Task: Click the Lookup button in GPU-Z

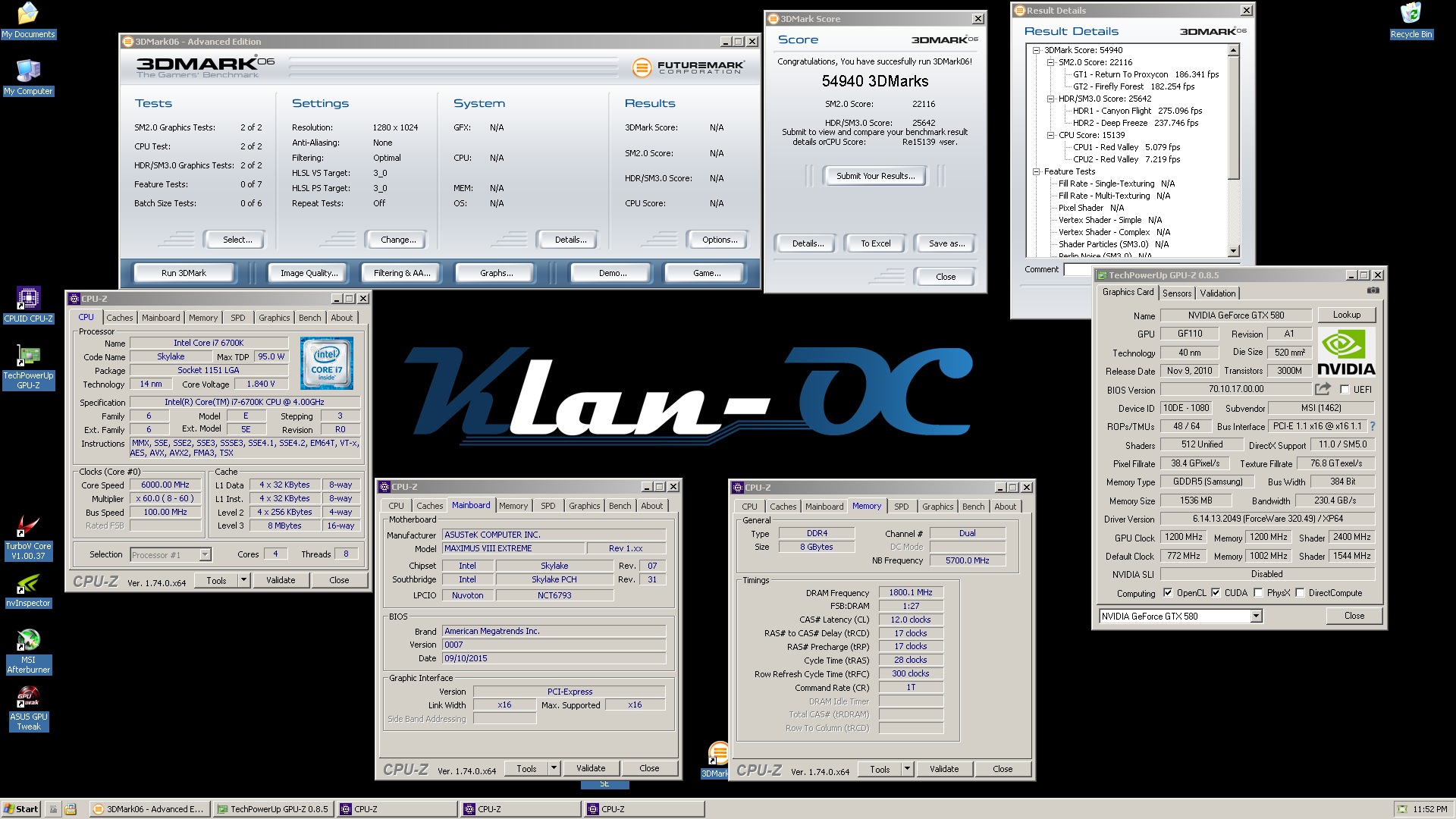Action: coord(1346,315)
